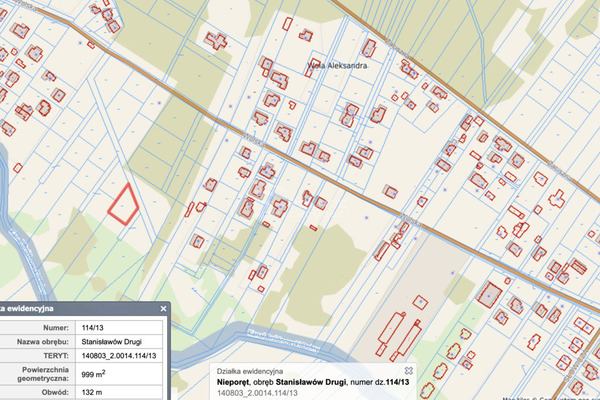
Task: Select the TERYT row label
Action: tap(53, 356)
